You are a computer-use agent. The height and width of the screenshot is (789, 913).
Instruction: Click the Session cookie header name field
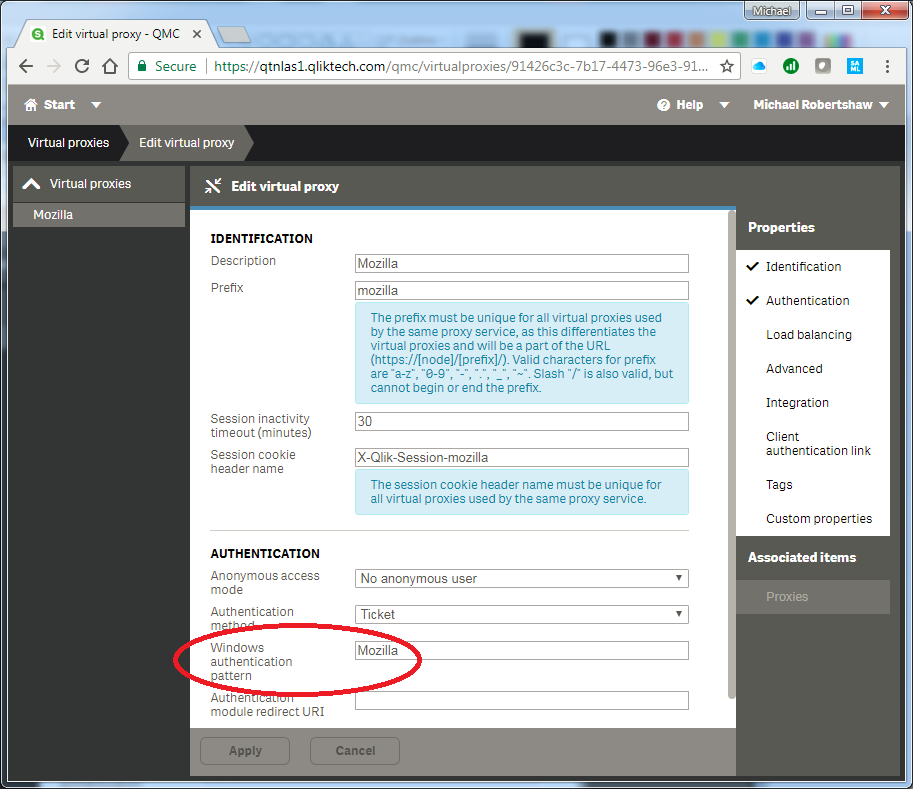(x=522, y=458)
